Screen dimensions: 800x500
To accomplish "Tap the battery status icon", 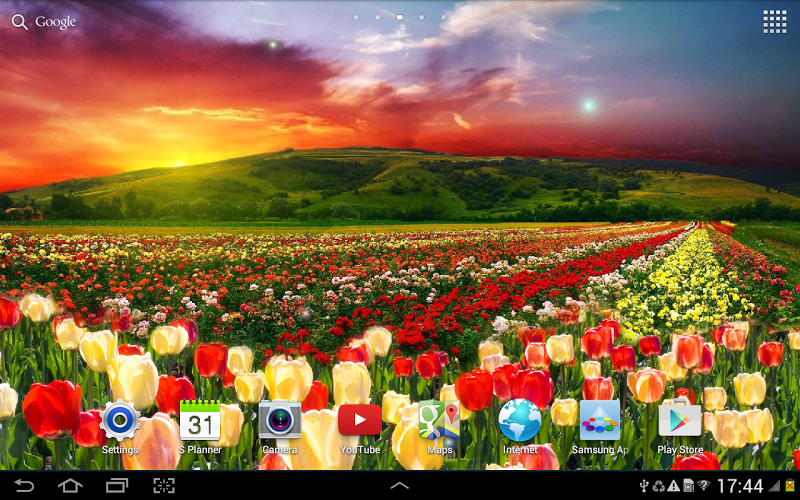I will click(x=790, y=486).
